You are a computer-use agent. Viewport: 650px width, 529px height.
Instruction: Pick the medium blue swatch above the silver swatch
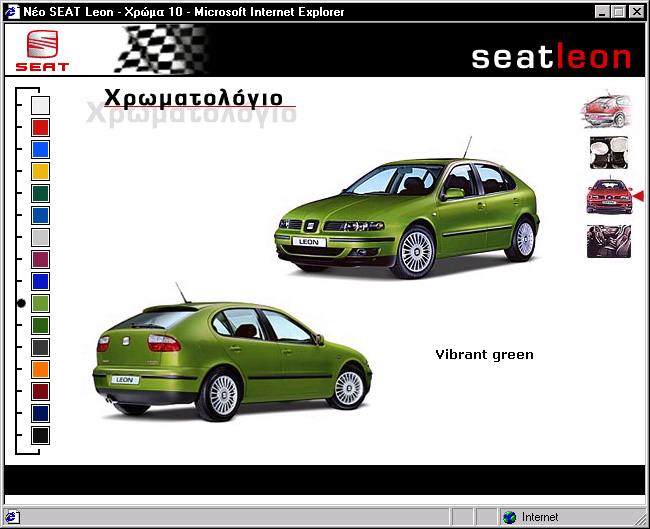coord(40,215)
